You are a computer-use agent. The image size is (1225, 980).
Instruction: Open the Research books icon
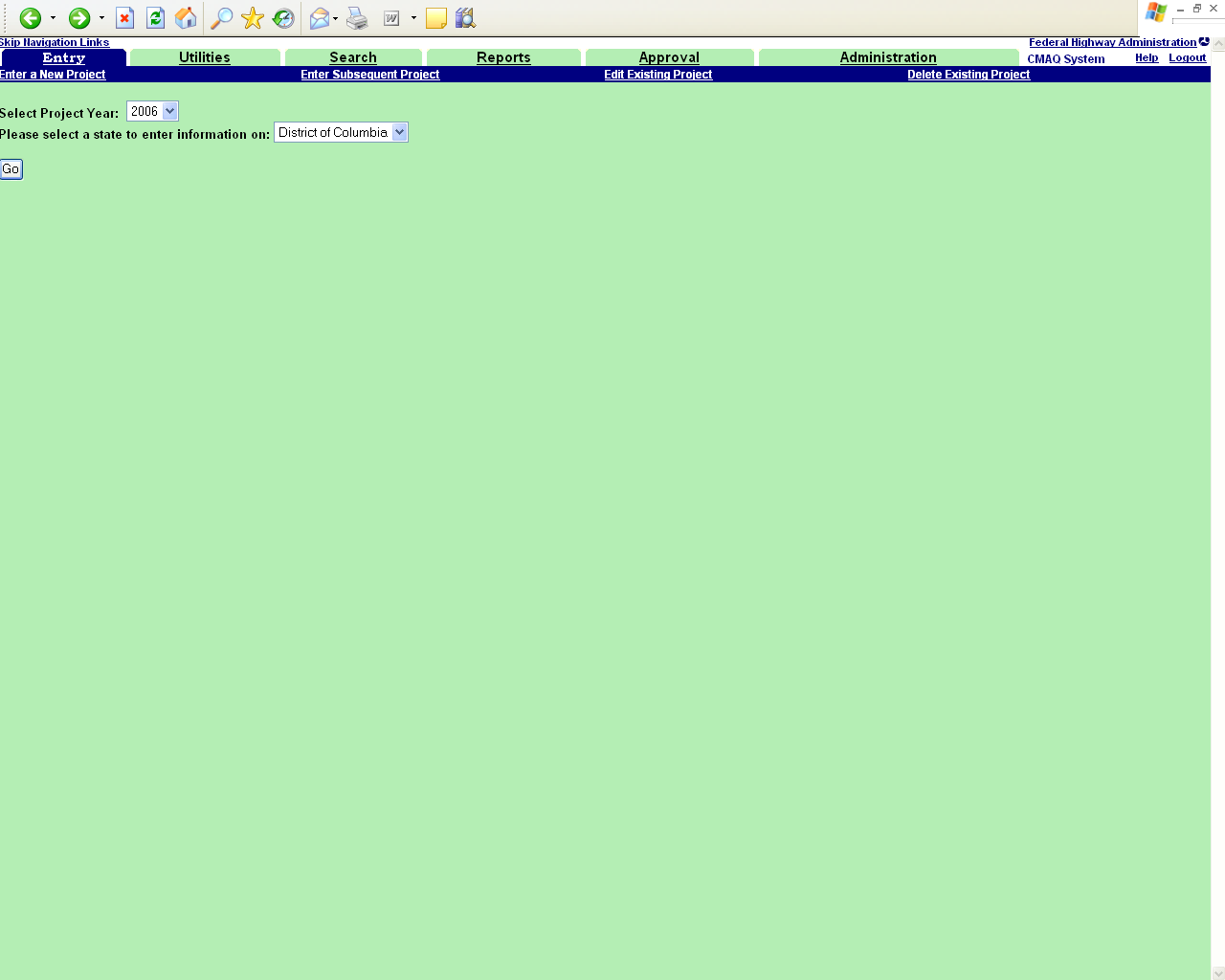(465, 18)
